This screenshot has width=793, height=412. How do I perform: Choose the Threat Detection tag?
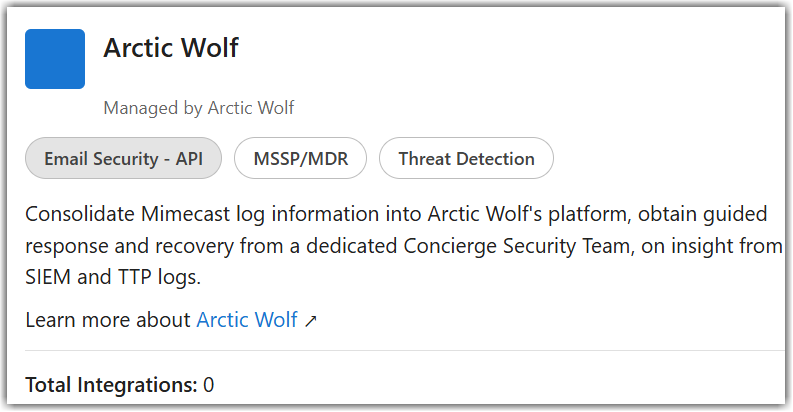pyautogui.click(x=466, y=159)
